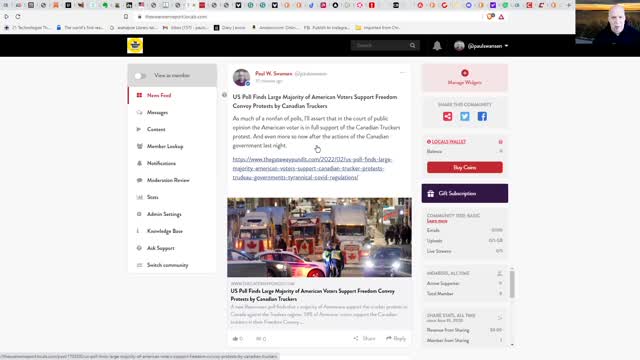This screenshot has height=360, width=640.
Task: Open the Brave shields icon
Action: click(x=491, y=17)
